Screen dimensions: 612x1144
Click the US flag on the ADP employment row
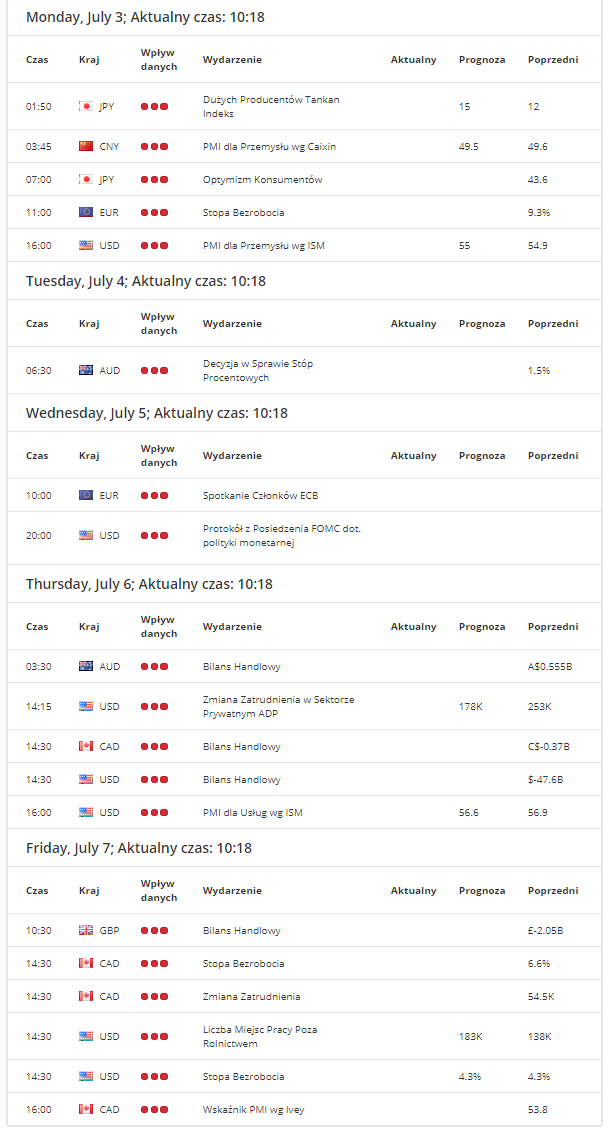(86, 707)
